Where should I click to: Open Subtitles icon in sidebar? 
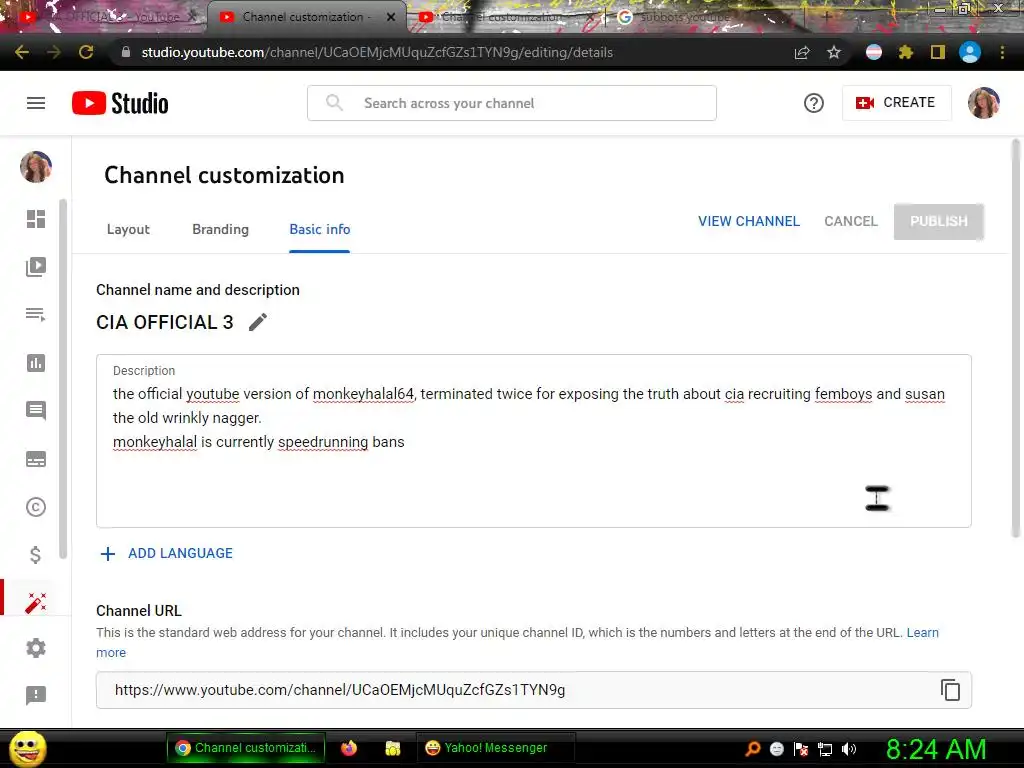pyautogui.click(x=36, y=459)
